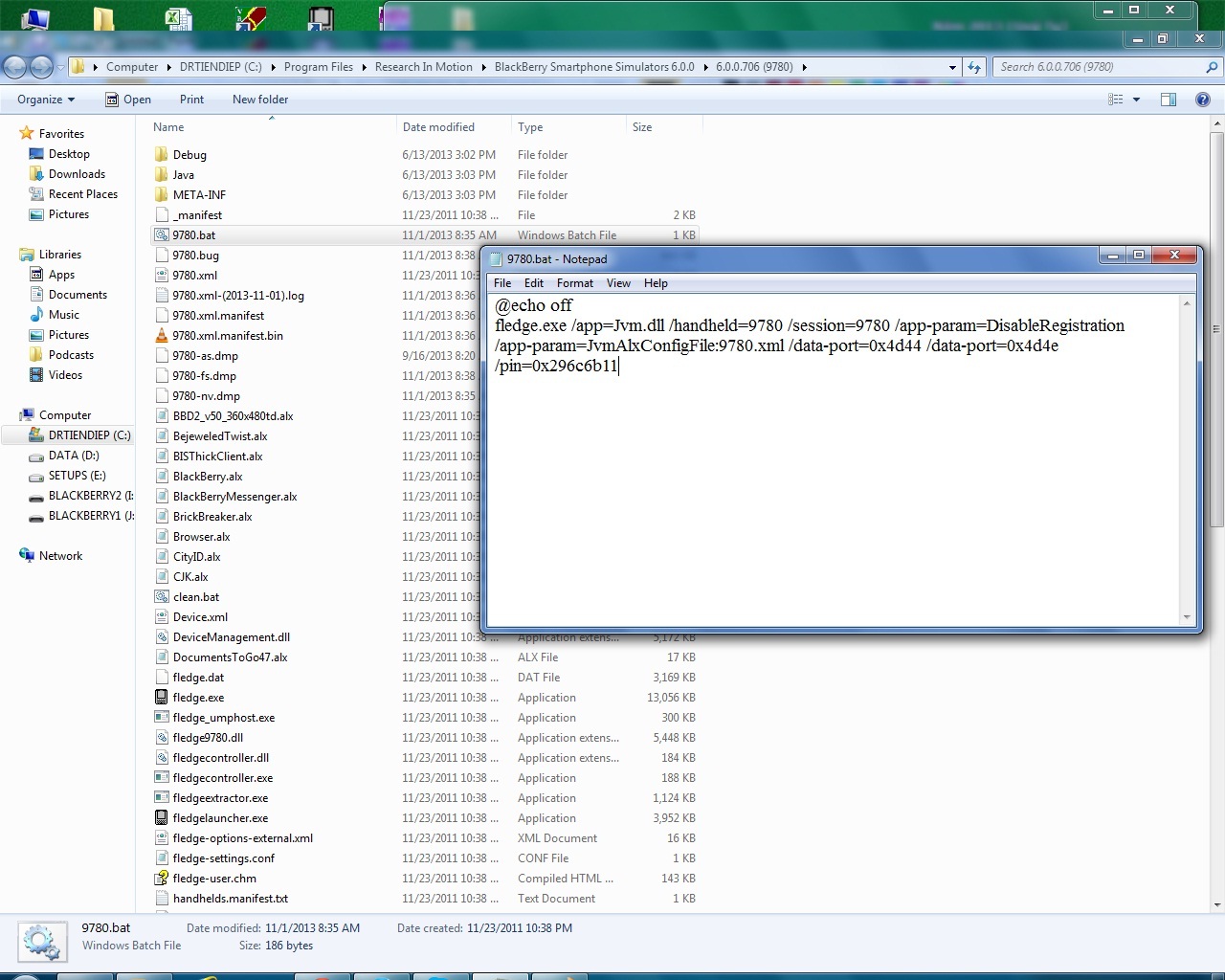Open Desktop in Favorites

click(x=69, y=154)
